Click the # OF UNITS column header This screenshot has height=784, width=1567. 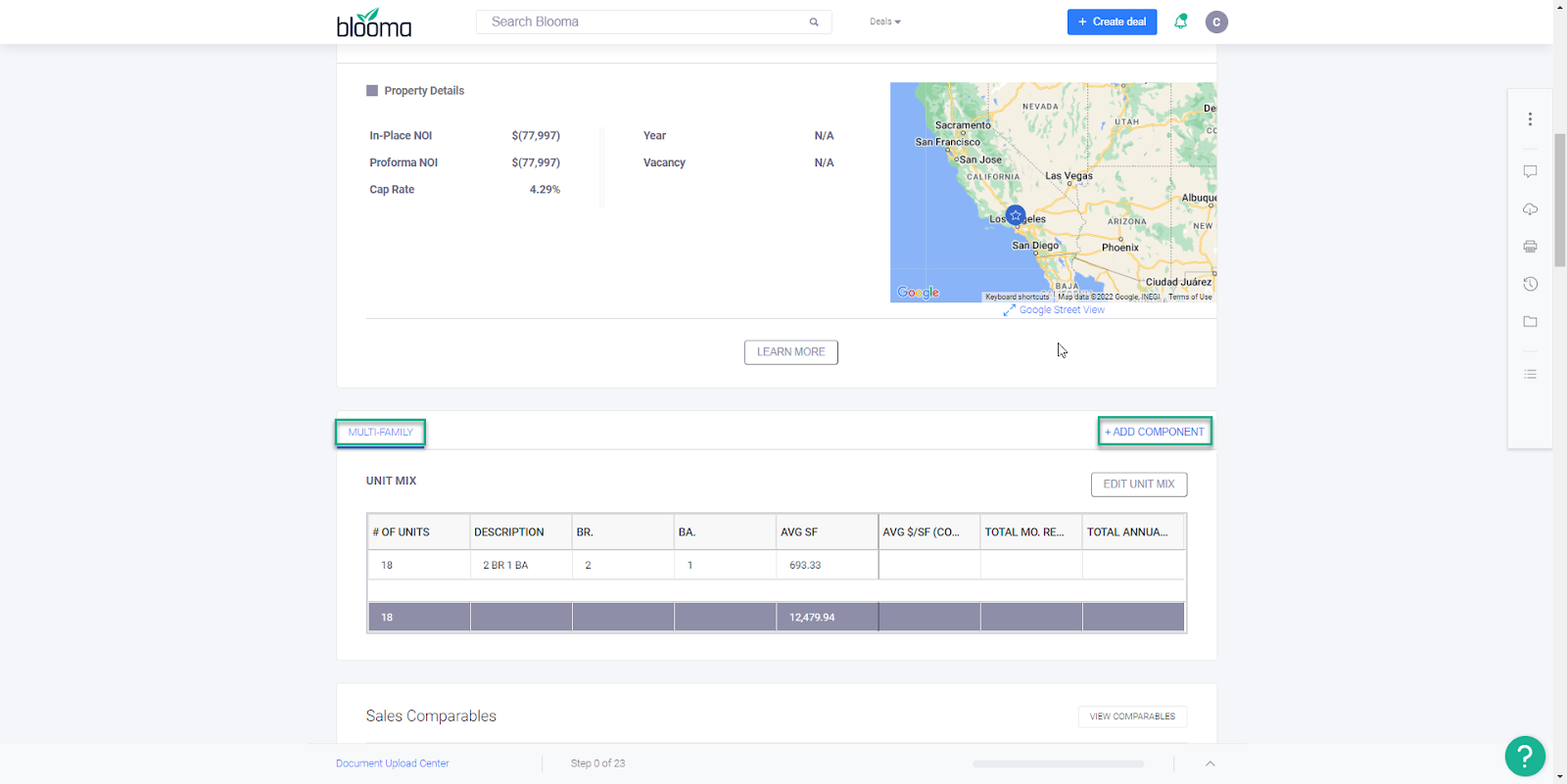click(x=418, y=532)
